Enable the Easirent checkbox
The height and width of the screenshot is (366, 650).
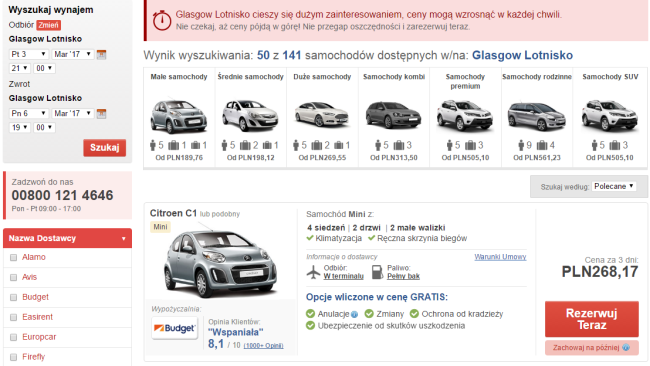coord(13,317)
